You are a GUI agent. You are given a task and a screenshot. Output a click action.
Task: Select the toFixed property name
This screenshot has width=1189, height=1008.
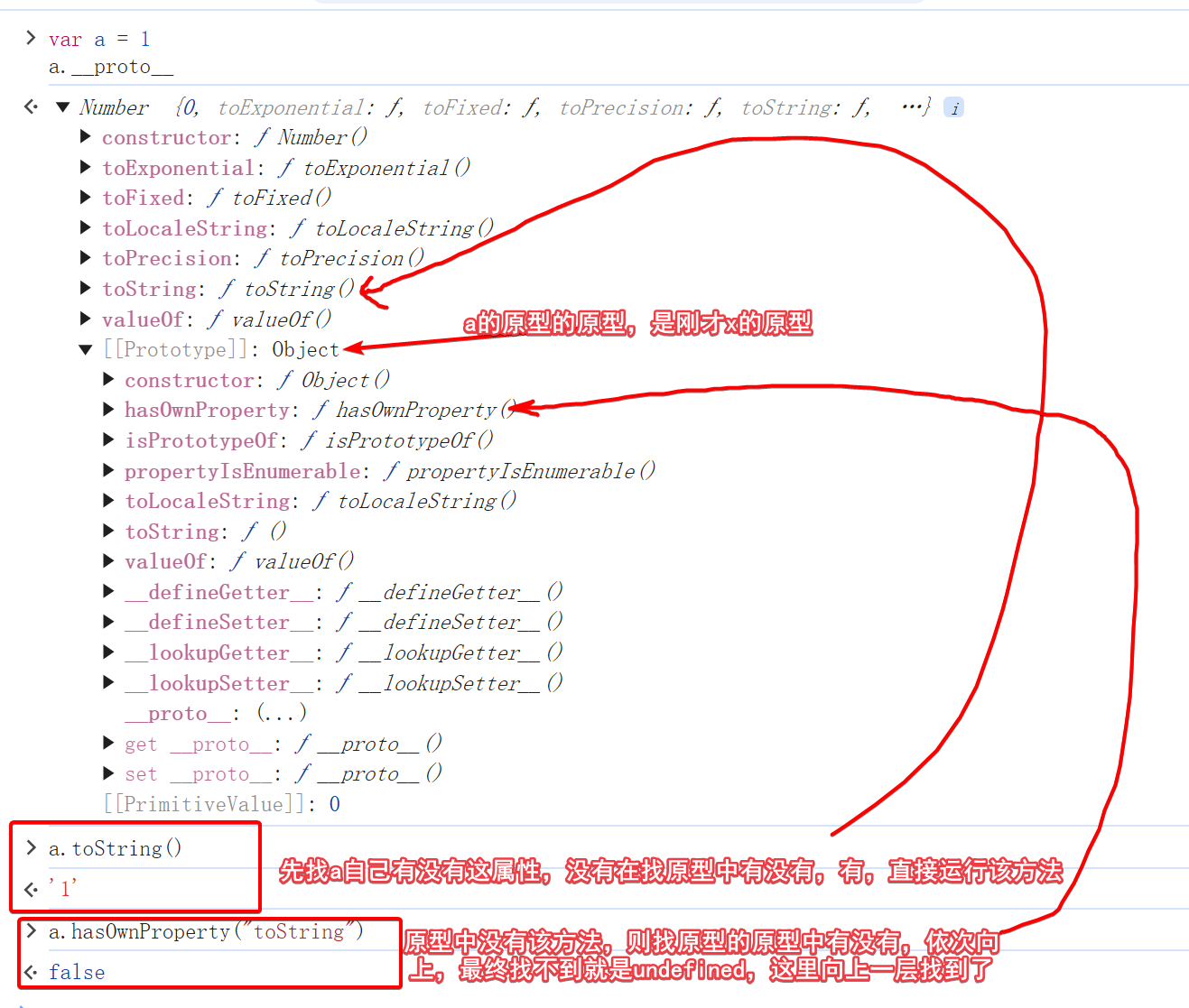point(143,198)
